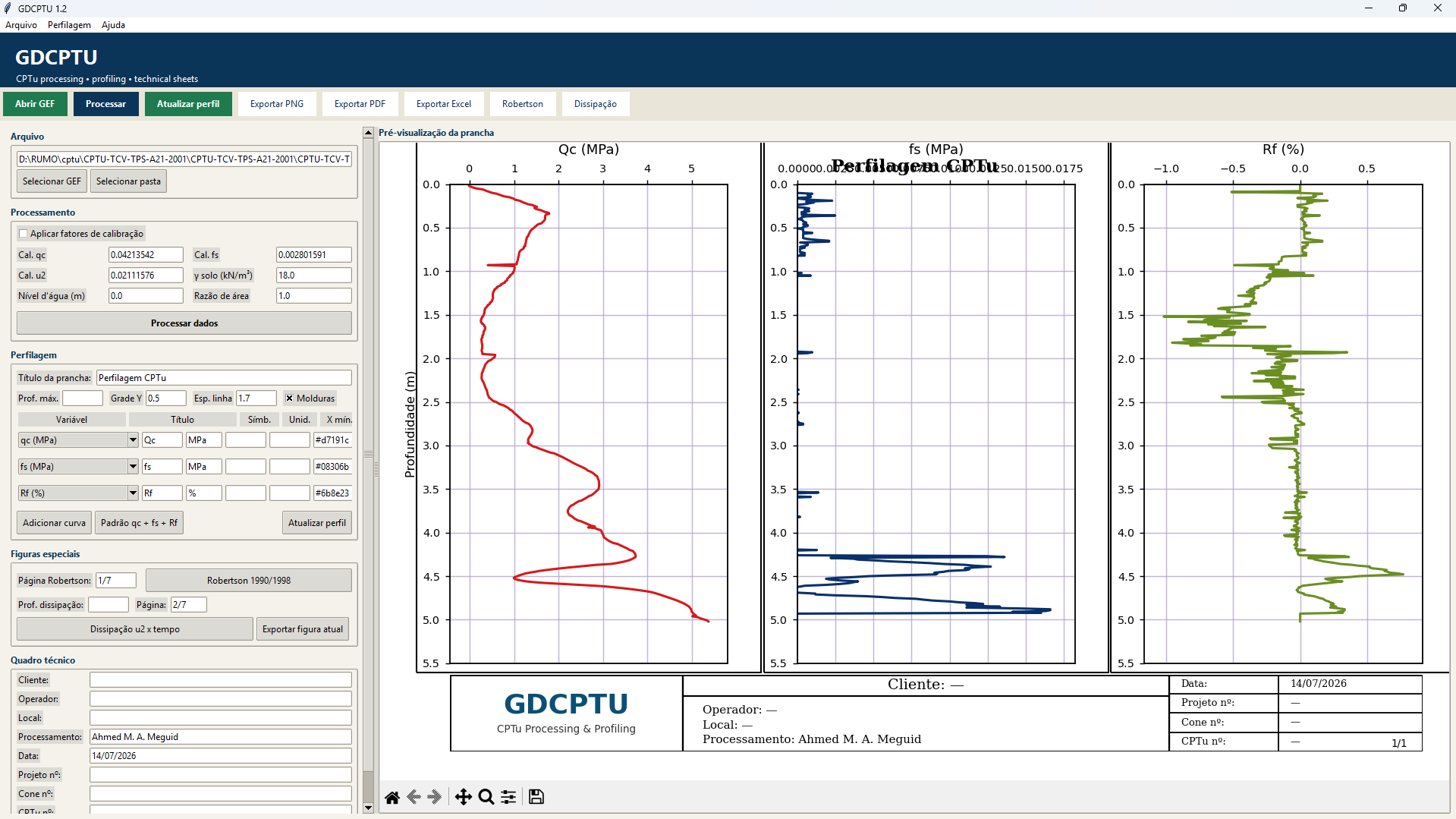Click Dissipação u2 x tempo button
This screenshot has width=1456, height=819.
[135, 629]
